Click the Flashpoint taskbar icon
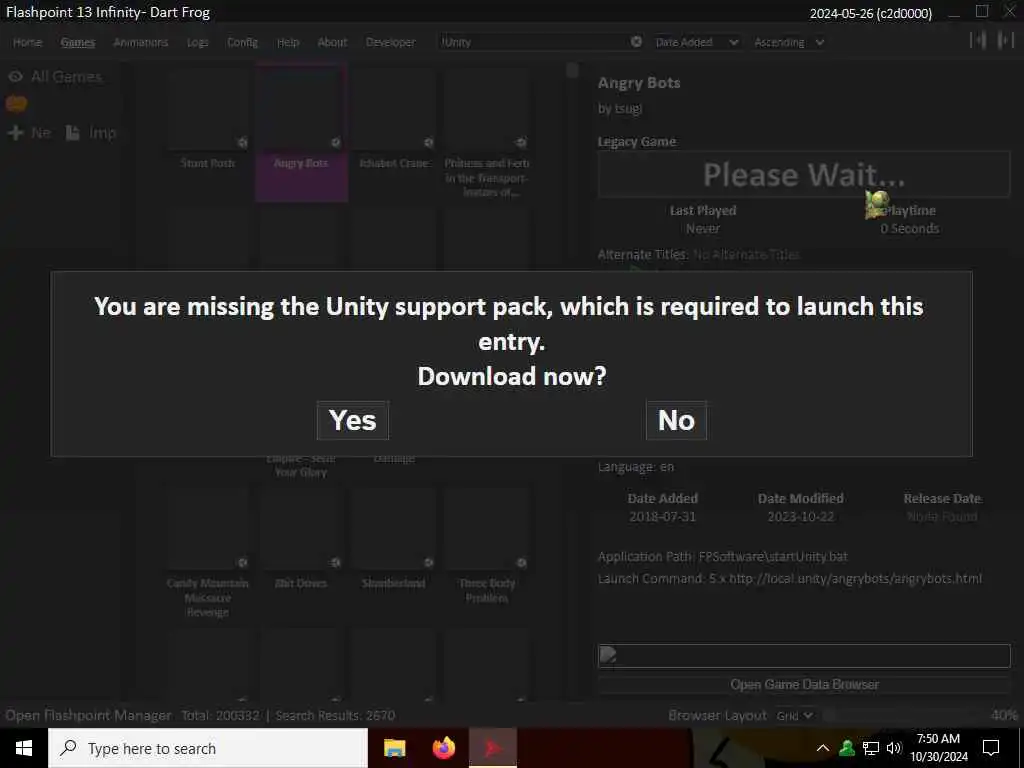Screen dimensions: 1024x768 tap(493, 748)
